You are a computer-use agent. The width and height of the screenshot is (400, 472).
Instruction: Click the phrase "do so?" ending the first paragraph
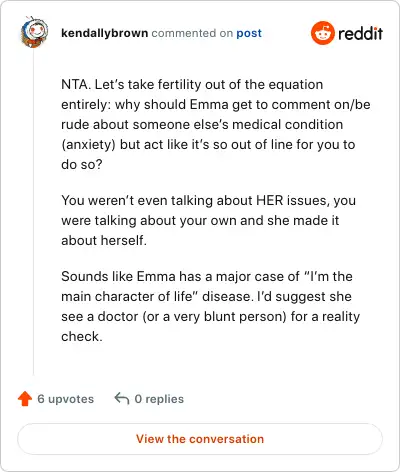[x=82, y=164]
